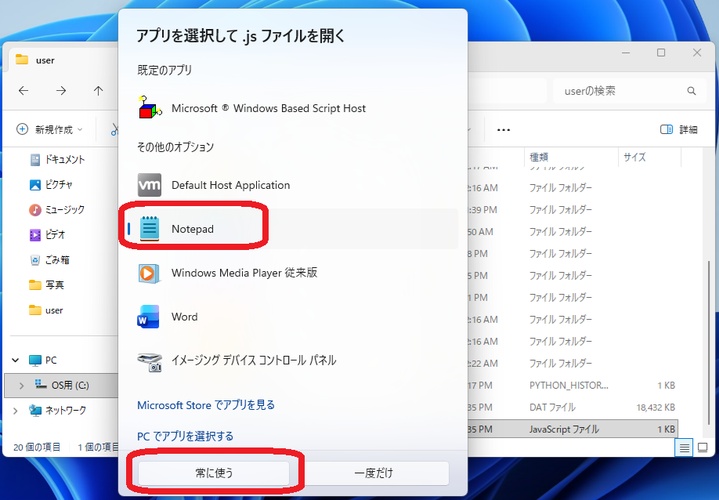This screenshot has height=500, width=719.
Task: Click the search magnifier icon
Action: [x=691, y=91]
